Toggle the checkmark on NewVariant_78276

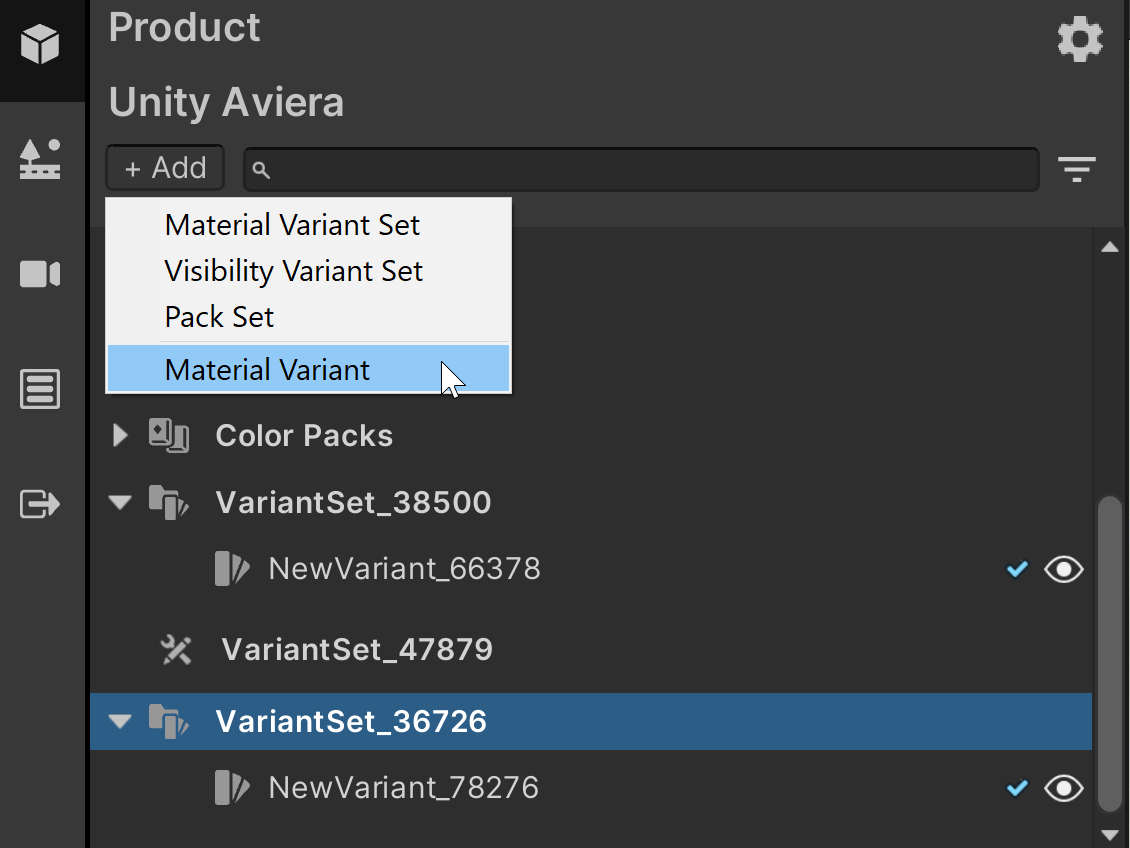tap(1017, 788)
